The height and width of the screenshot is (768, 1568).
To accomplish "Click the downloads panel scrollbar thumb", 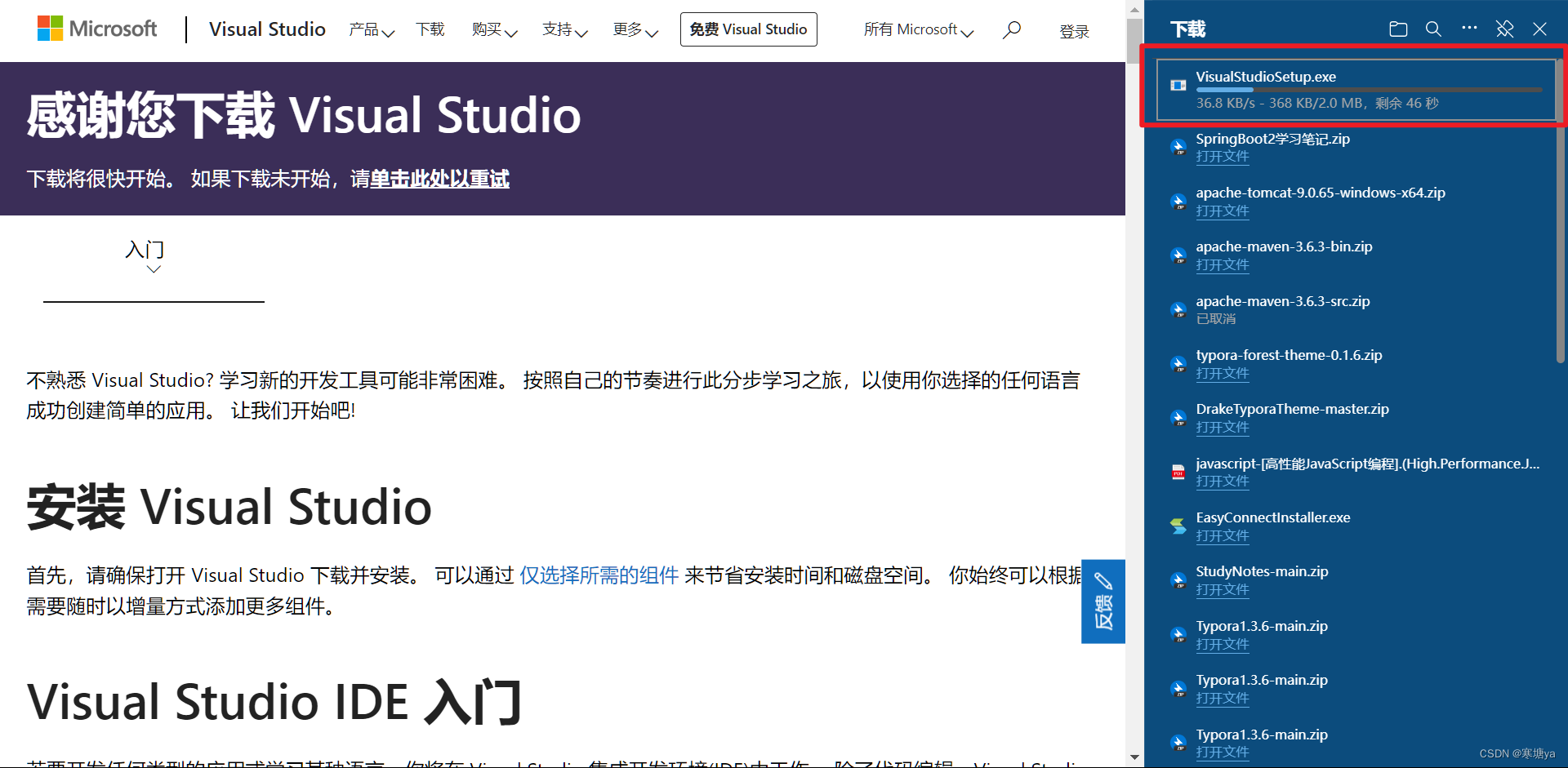I will [x=1561, y=211].
